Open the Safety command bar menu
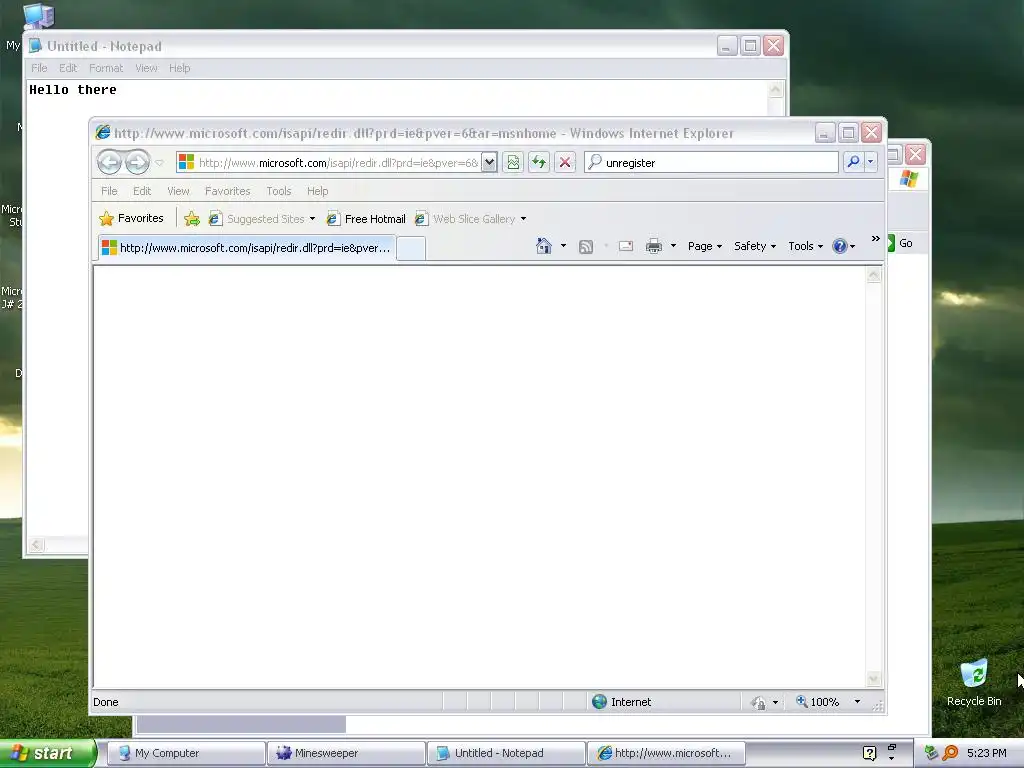 point(754,246)
